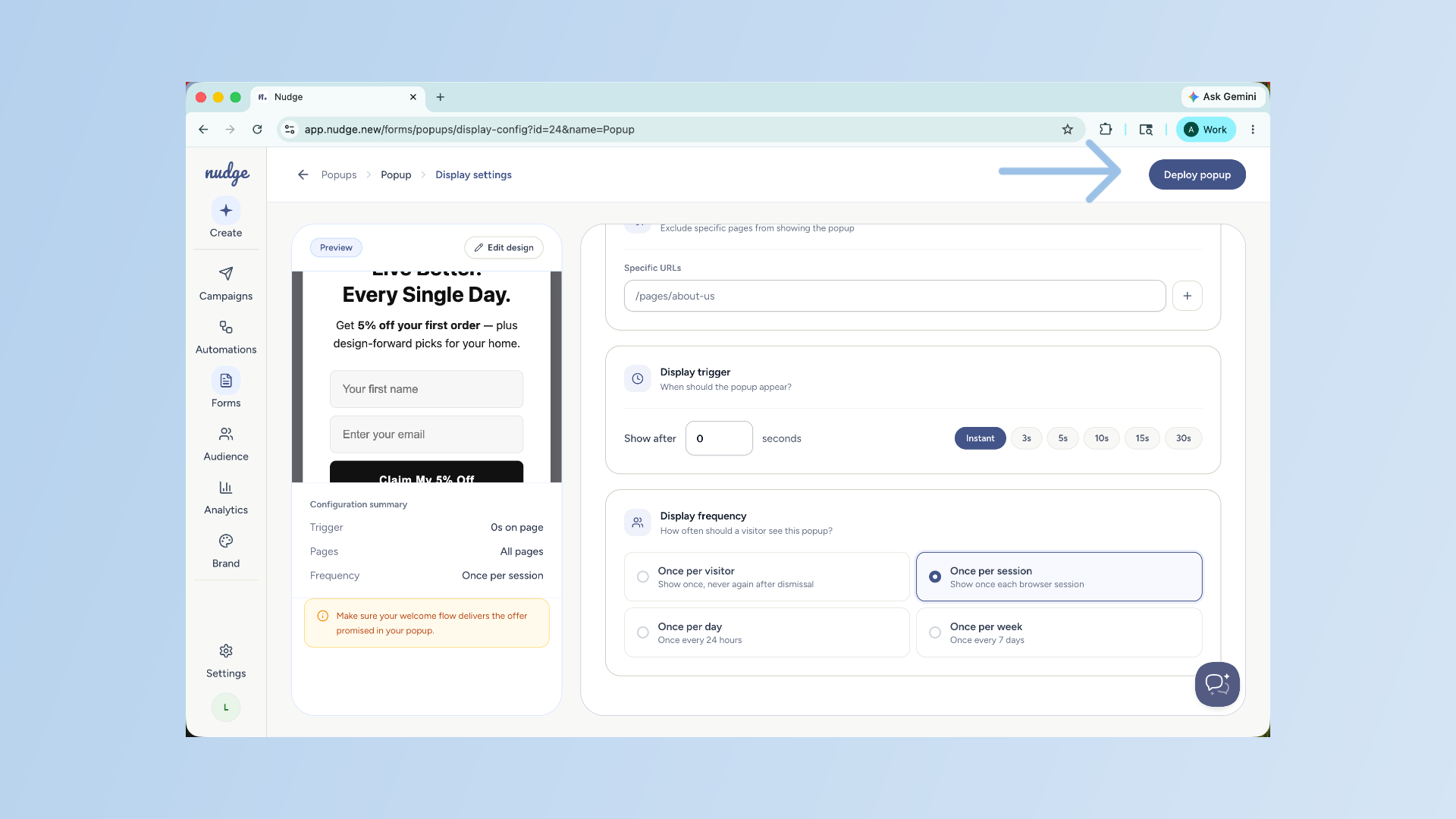This screenshot has height=819, width=1456.
Task: Choose the 10s trigger preset
Action: [x=1102, y=438]
